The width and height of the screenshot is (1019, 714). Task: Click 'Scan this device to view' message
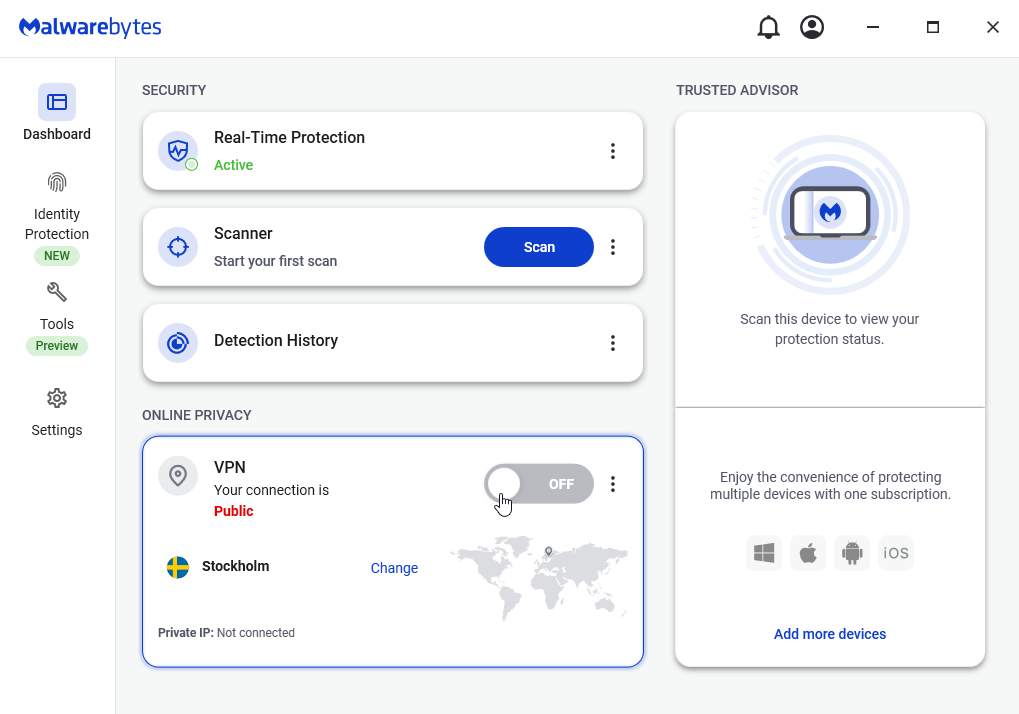829,329
